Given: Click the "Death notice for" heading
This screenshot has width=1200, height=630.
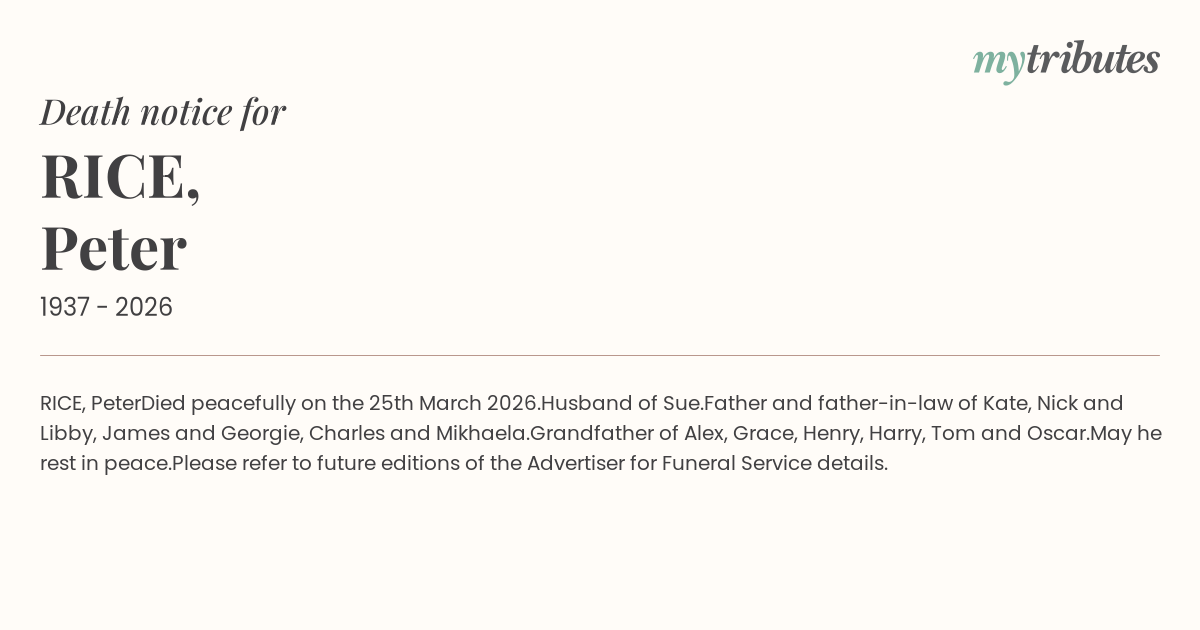Looking at the screenshot, I should coord(163,112).
